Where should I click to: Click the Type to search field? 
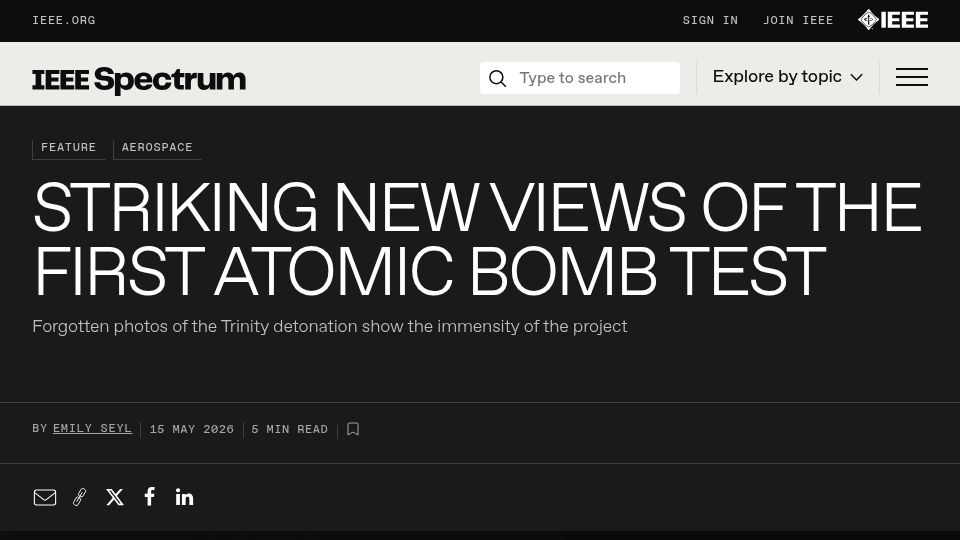click(580, 78)
